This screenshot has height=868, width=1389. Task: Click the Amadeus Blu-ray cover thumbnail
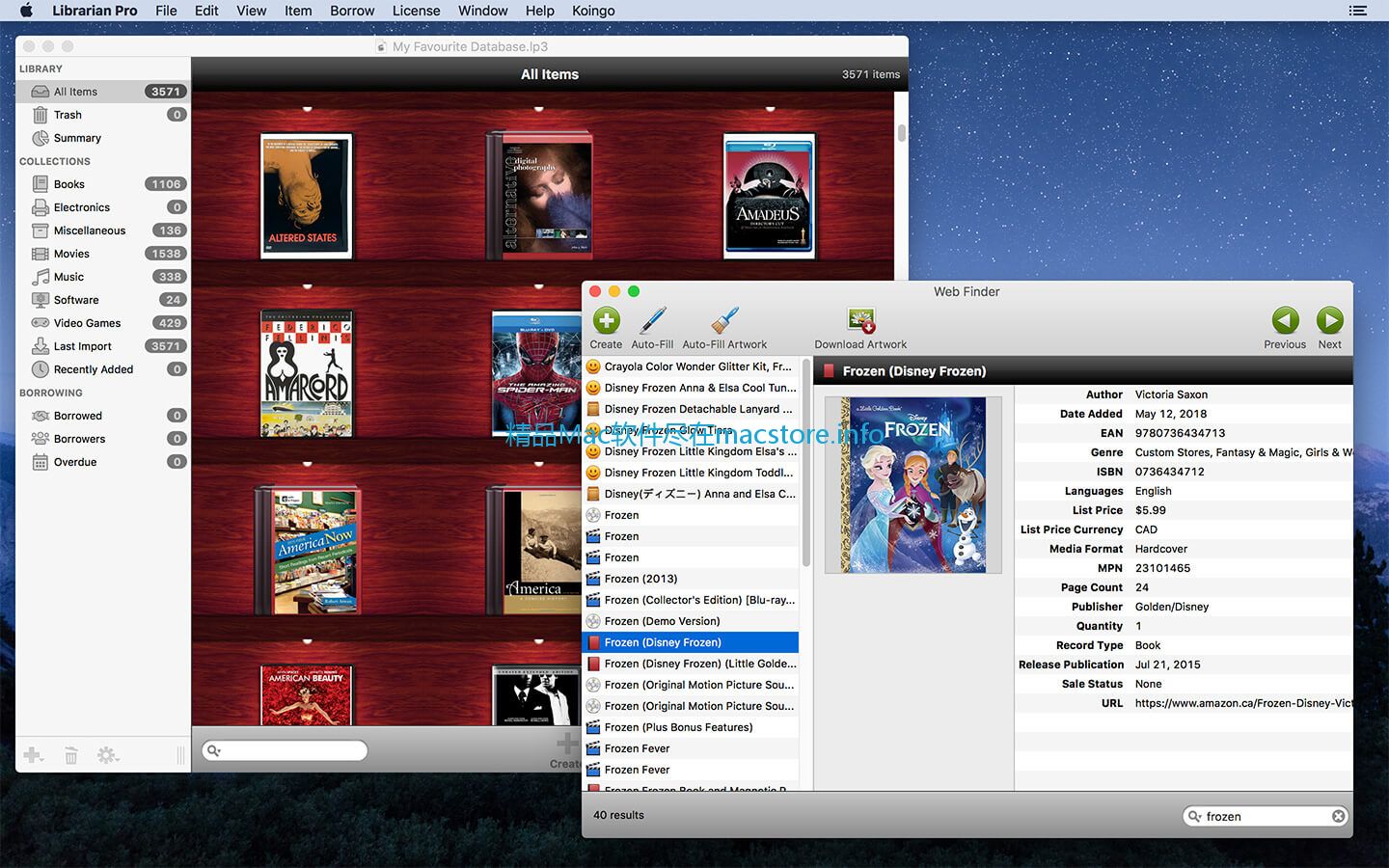coord(769,196)
